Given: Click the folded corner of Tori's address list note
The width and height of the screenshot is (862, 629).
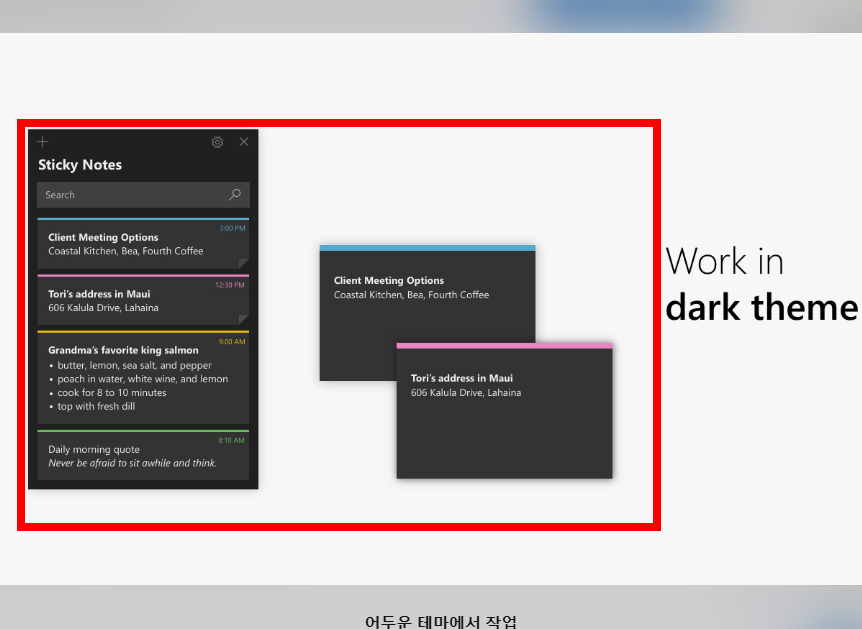Looking at the screenshot, I should (244, 319).
